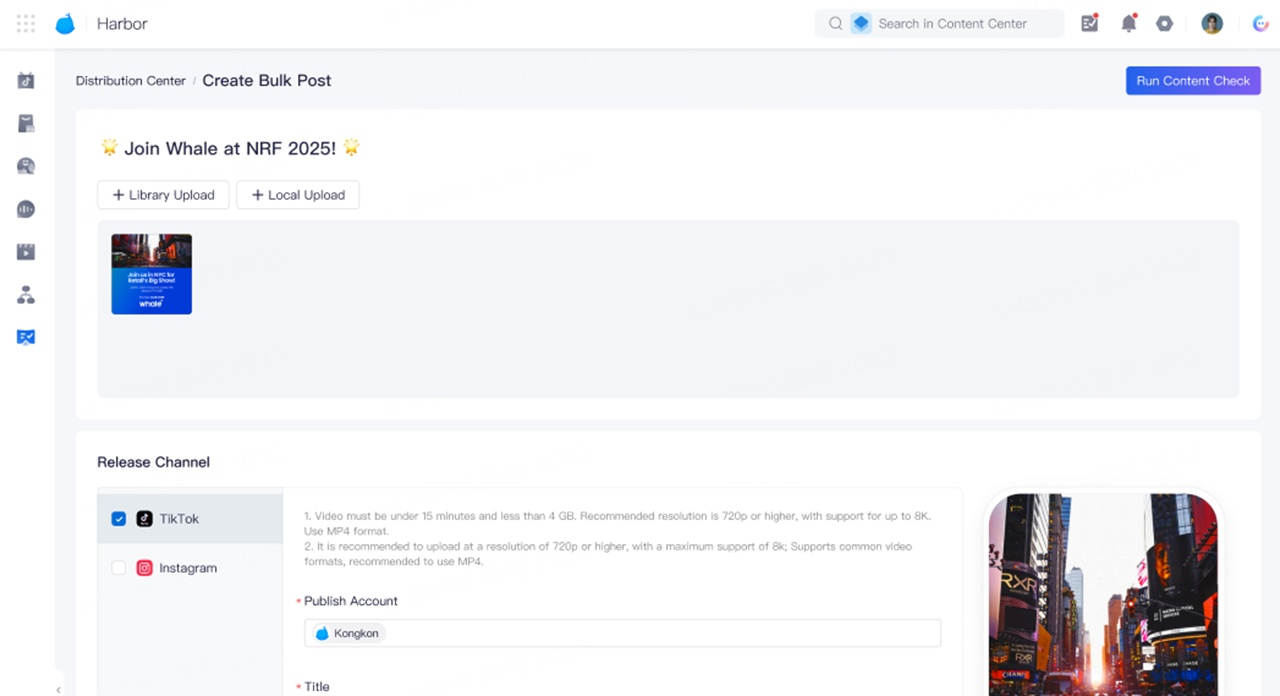Select the TikTok channel tab
Image resolution: width=1280 pixels, height=696 pixels.
(x=180, y=519)
